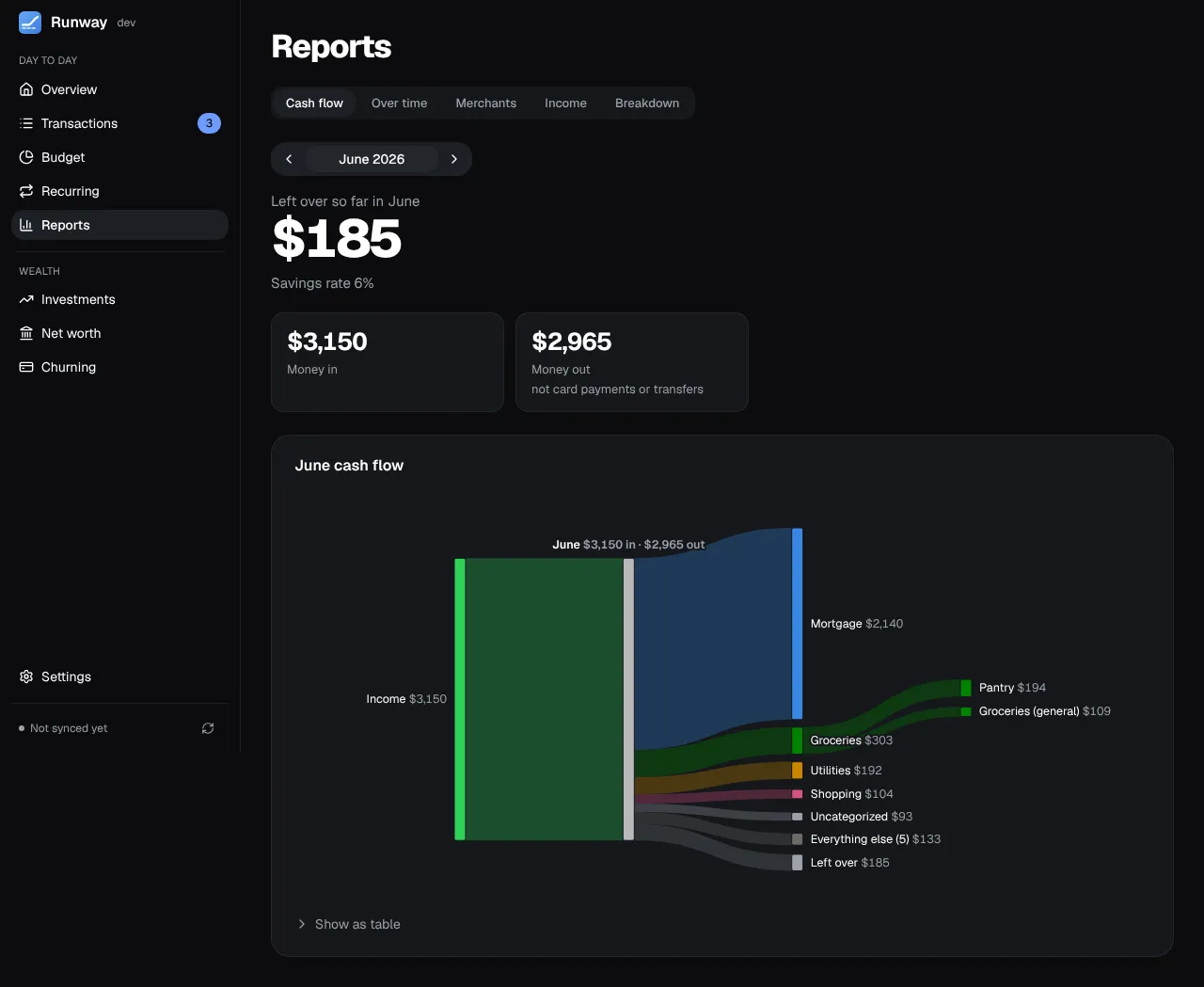This screenshot has width=1204, height=987.
Task: Click the Transactions badge showing 3
Action: pyautogui.click(x=209, y=123)
